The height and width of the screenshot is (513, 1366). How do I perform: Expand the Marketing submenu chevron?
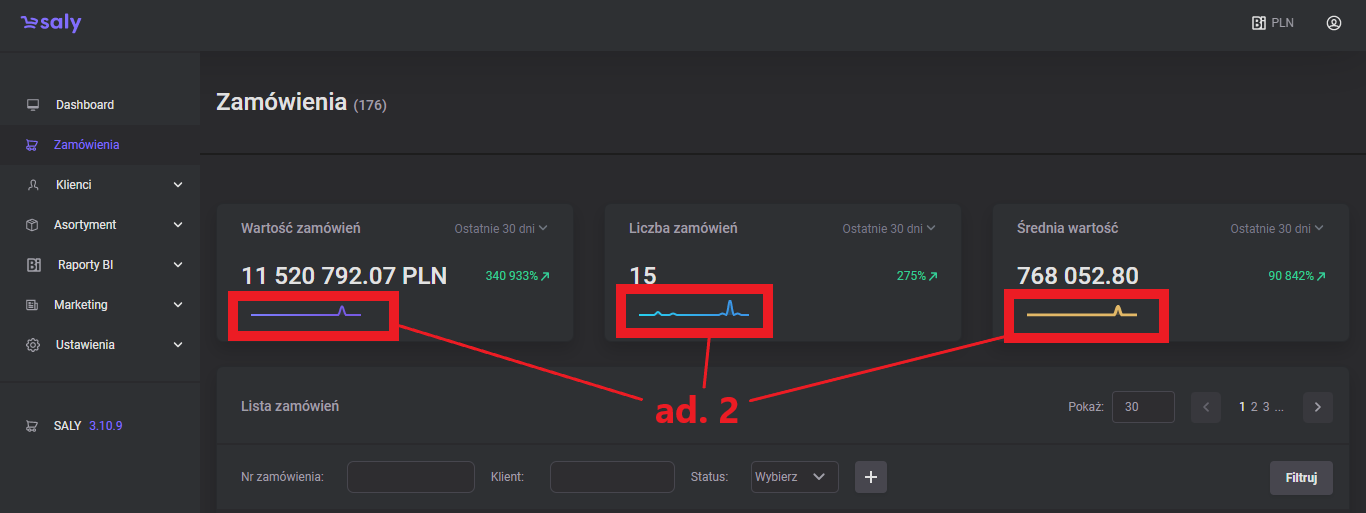(x=178, y=305)
